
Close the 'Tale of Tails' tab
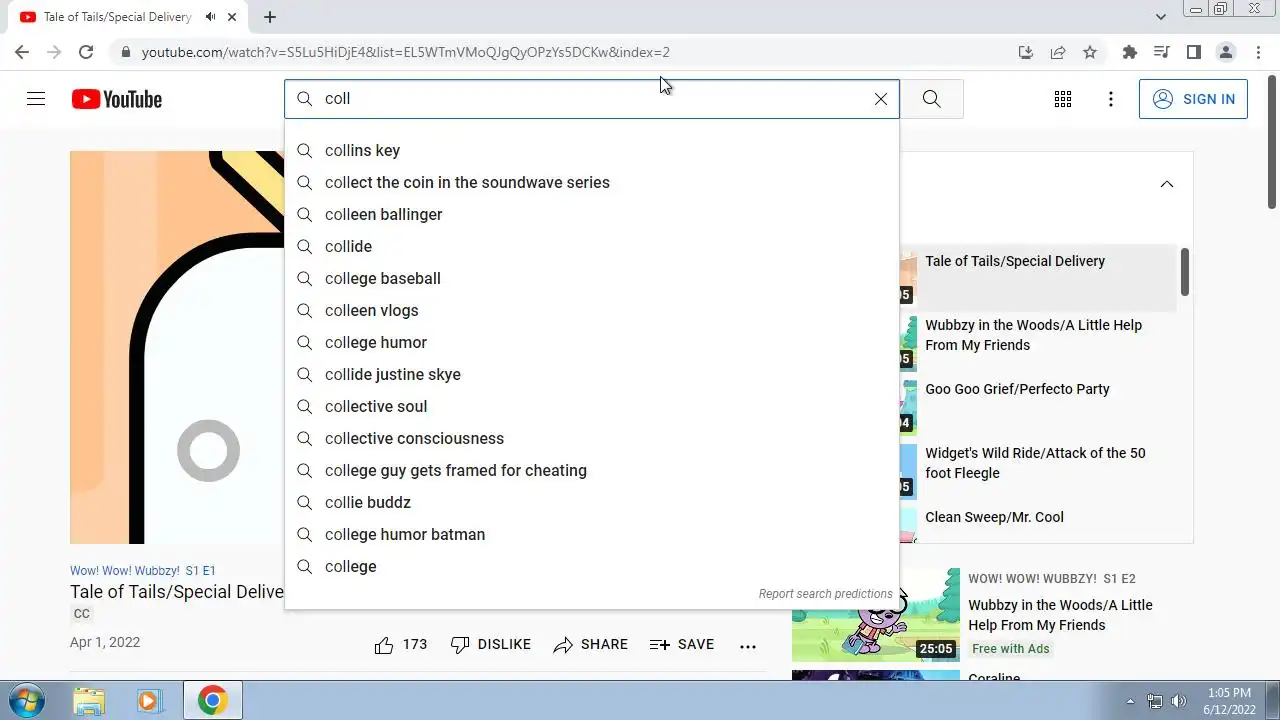pos(233,17)
